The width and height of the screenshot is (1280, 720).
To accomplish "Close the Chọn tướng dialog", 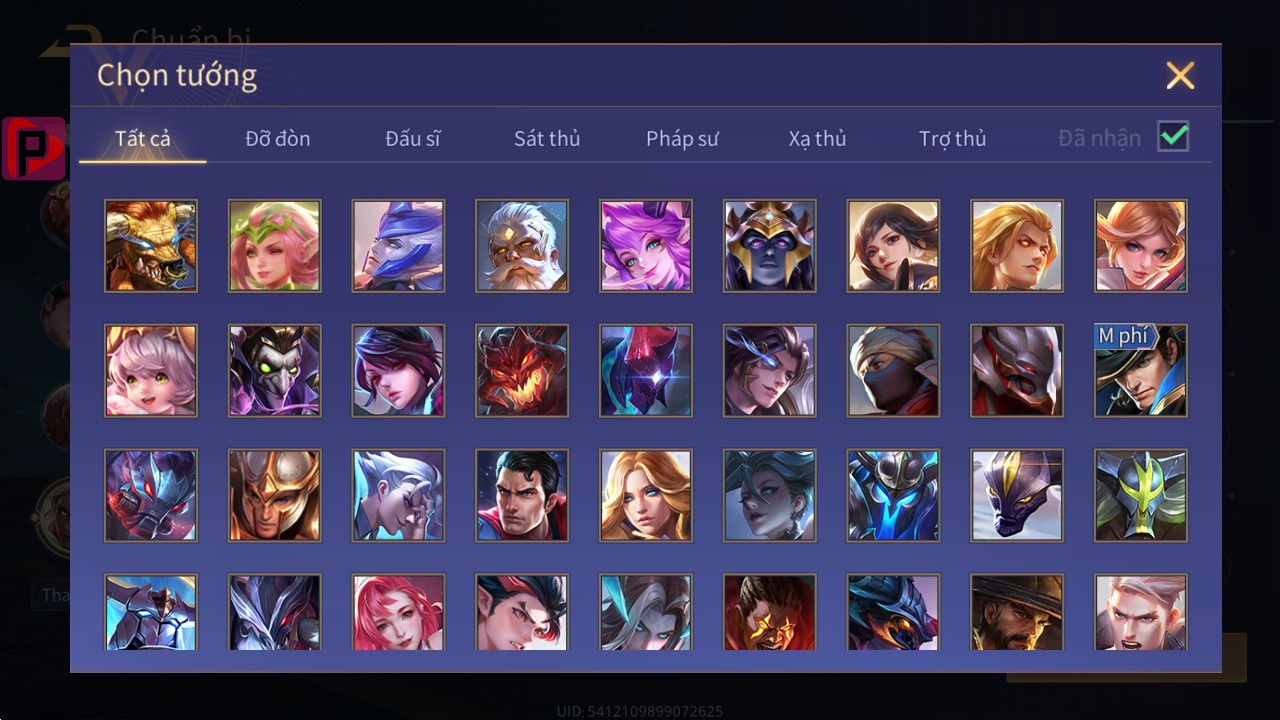I will tap(1180, 75).
